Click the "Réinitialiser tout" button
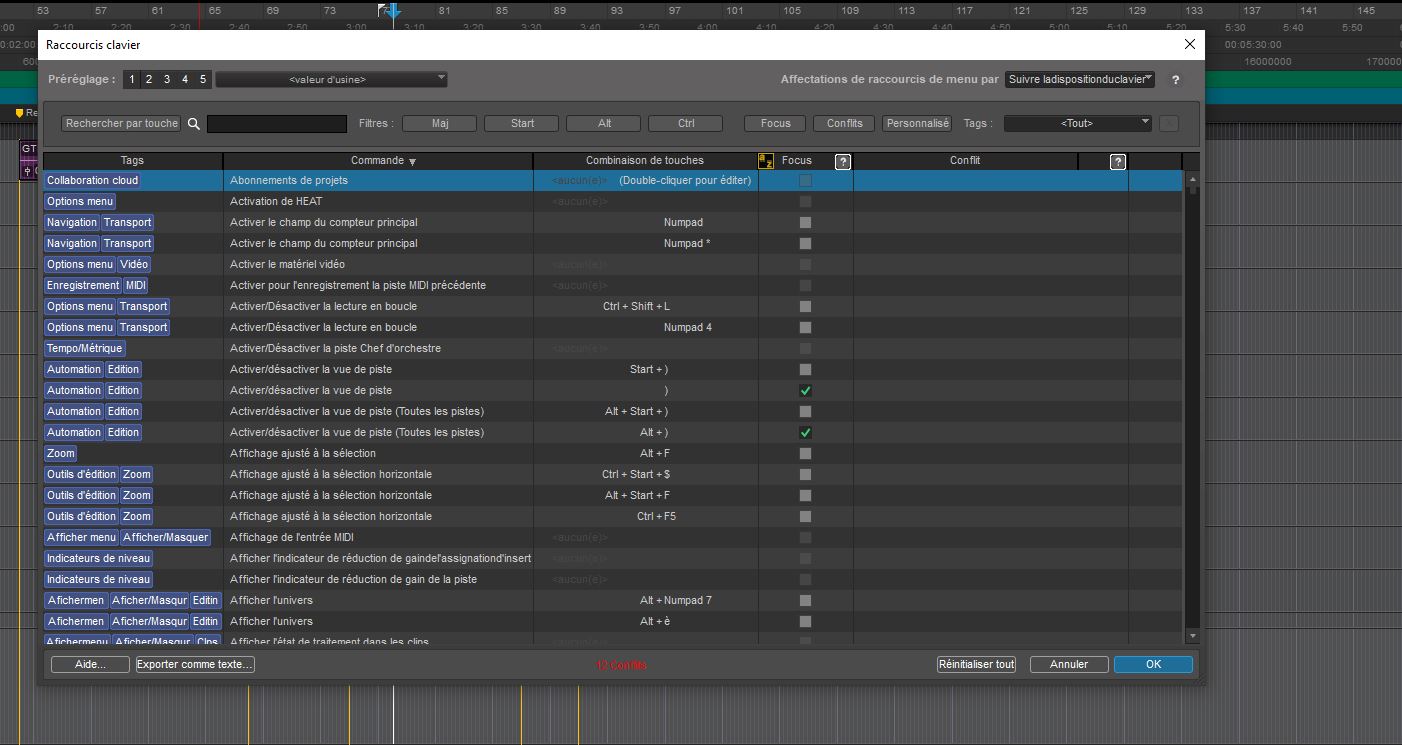Image resolution: width=1402 pixels, height=745 pixels. 975,664
